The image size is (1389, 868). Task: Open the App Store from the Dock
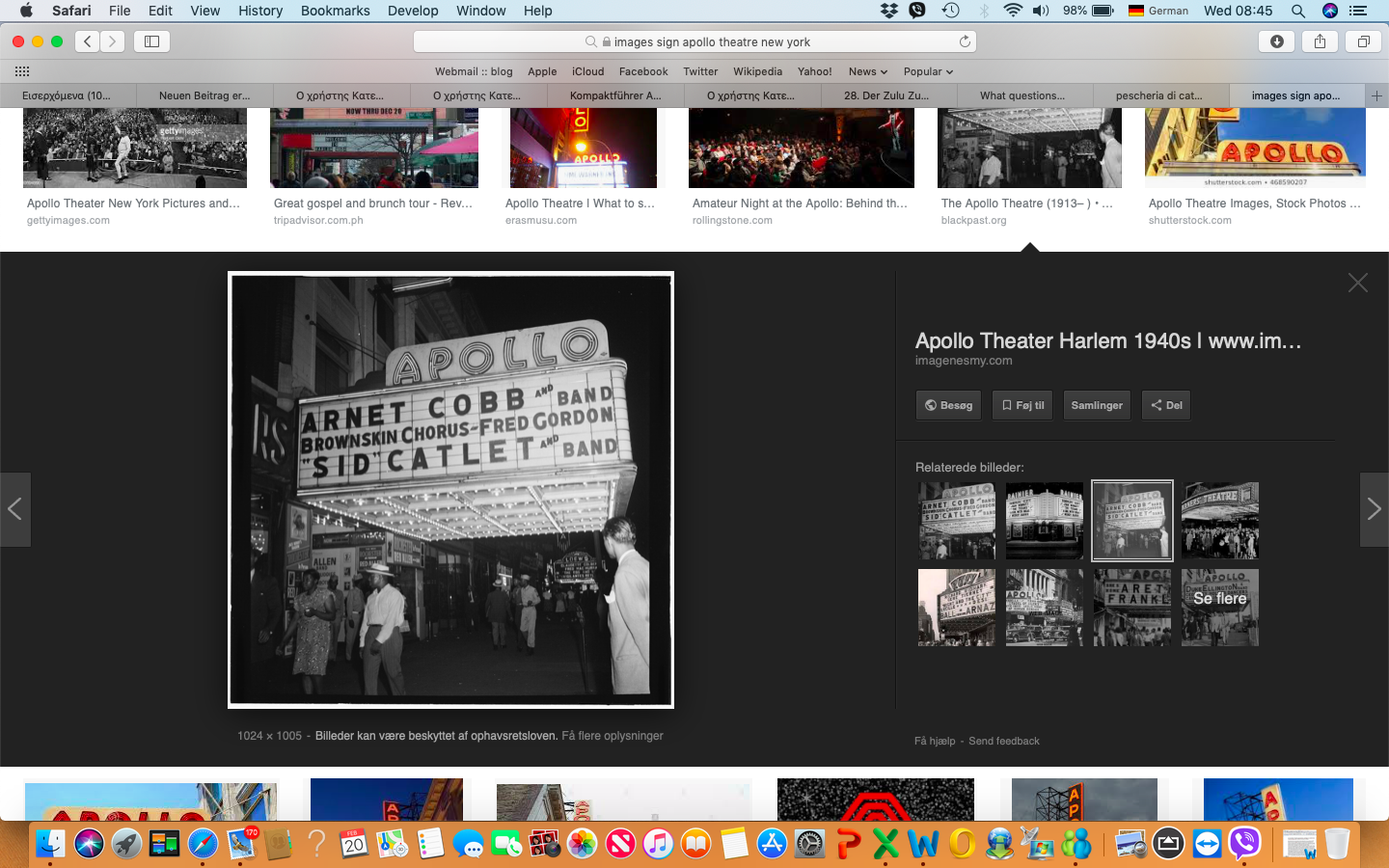point(772,844)
